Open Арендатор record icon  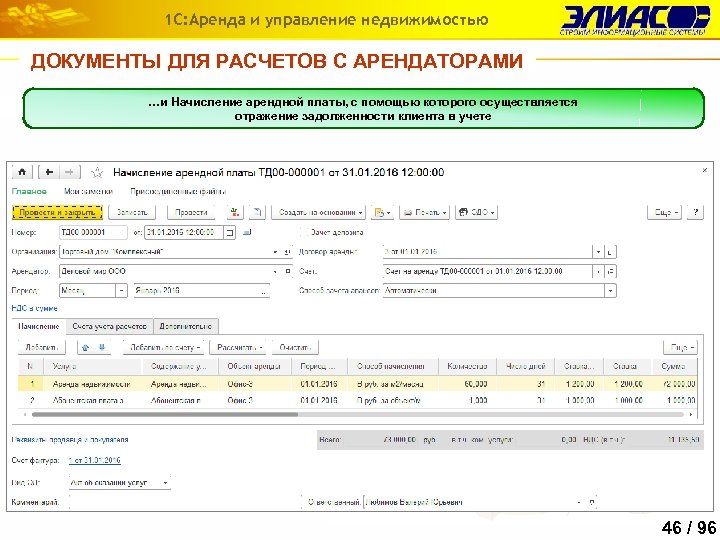(287, 271)
